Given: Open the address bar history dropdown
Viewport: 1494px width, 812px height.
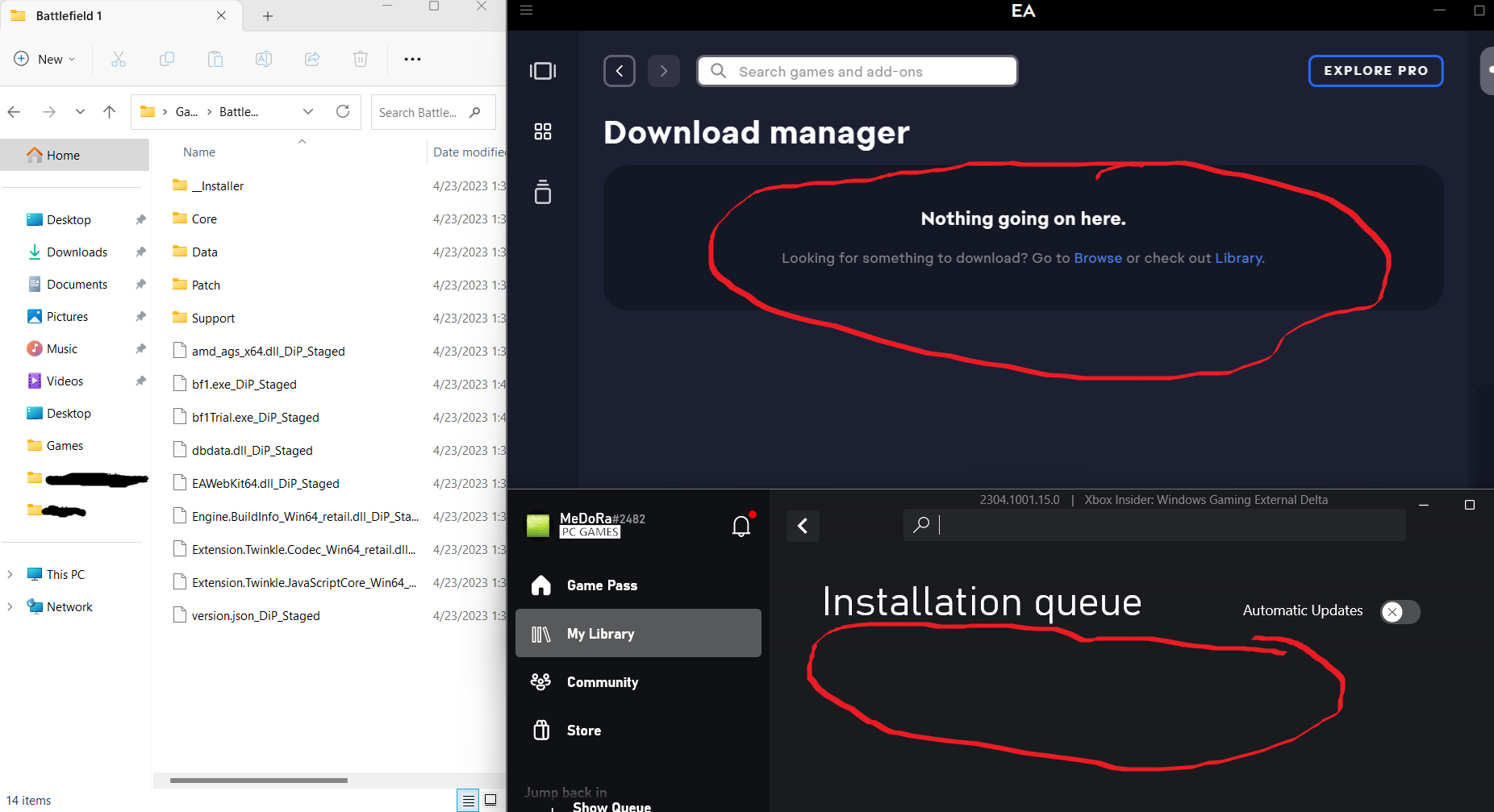Looking at the screenshot, I should pyautogui.click(x=308, y=112).
